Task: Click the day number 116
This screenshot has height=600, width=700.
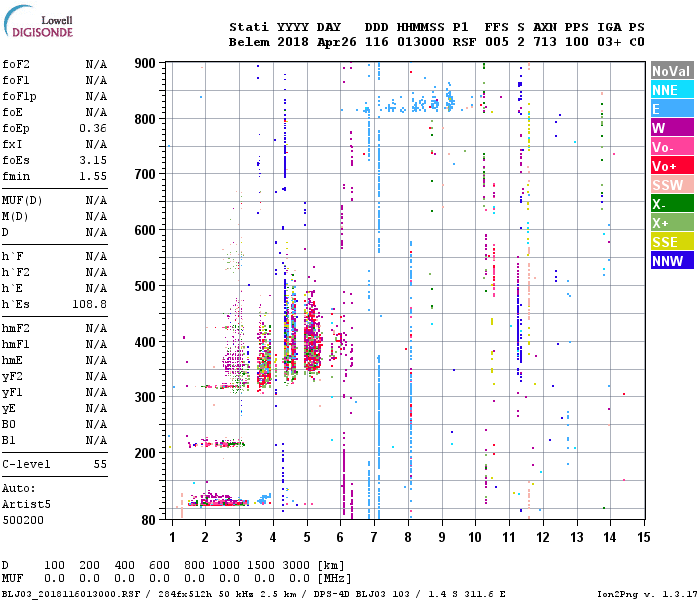Action: 376,42
